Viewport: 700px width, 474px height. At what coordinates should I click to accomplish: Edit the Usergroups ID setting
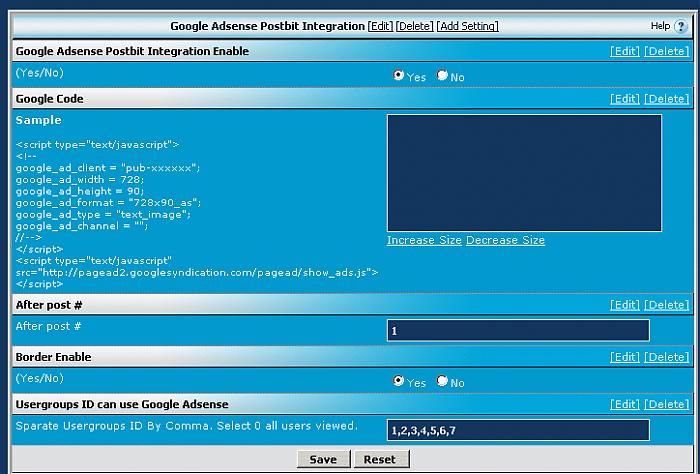(625, 404)
